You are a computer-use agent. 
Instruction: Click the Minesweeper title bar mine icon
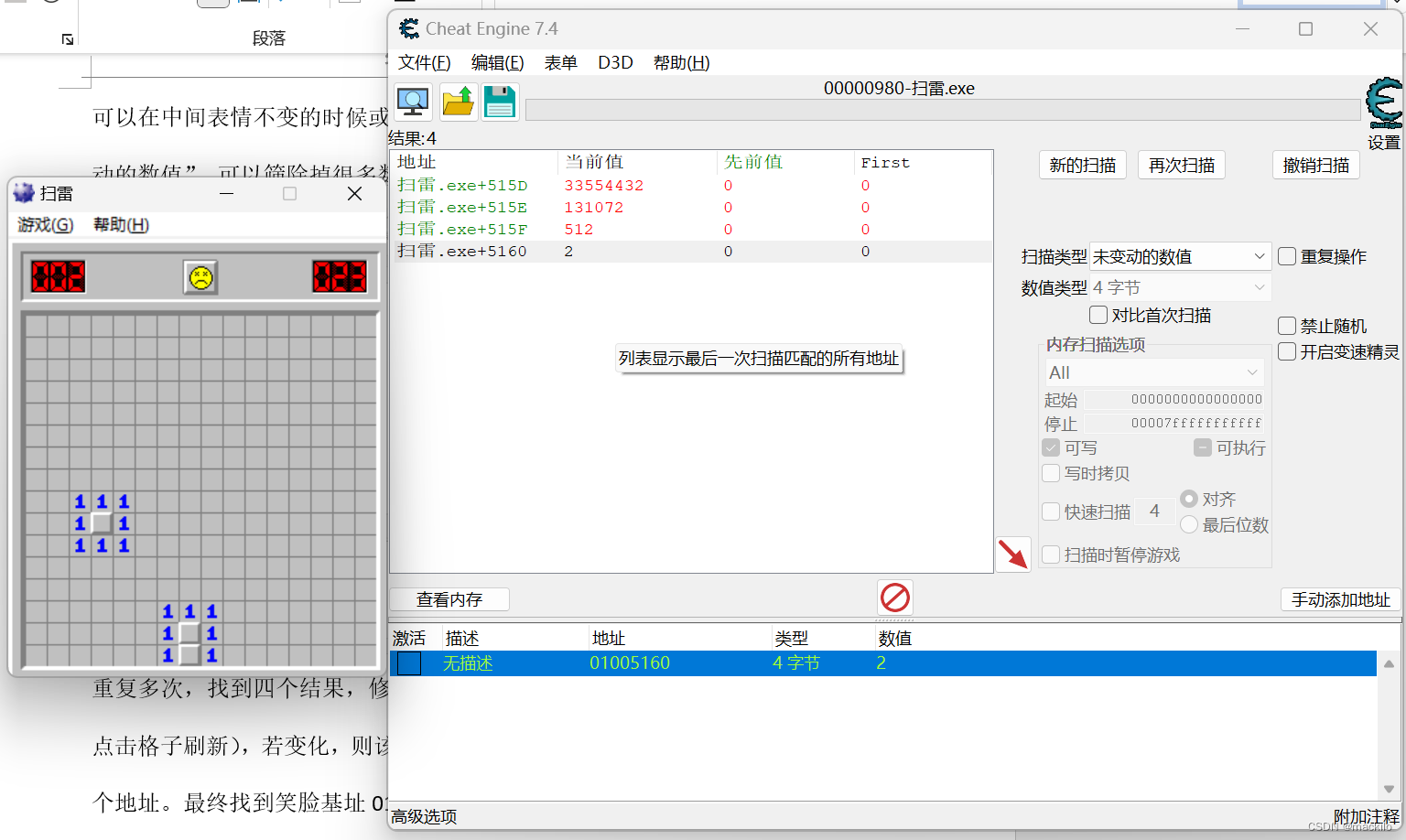pos(25,193)
